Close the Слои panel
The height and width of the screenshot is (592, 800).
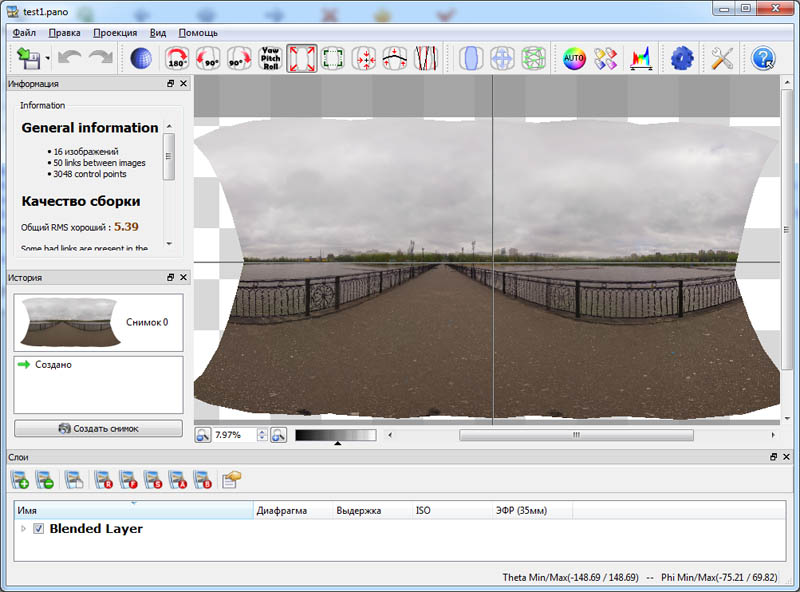click(786, 457)
